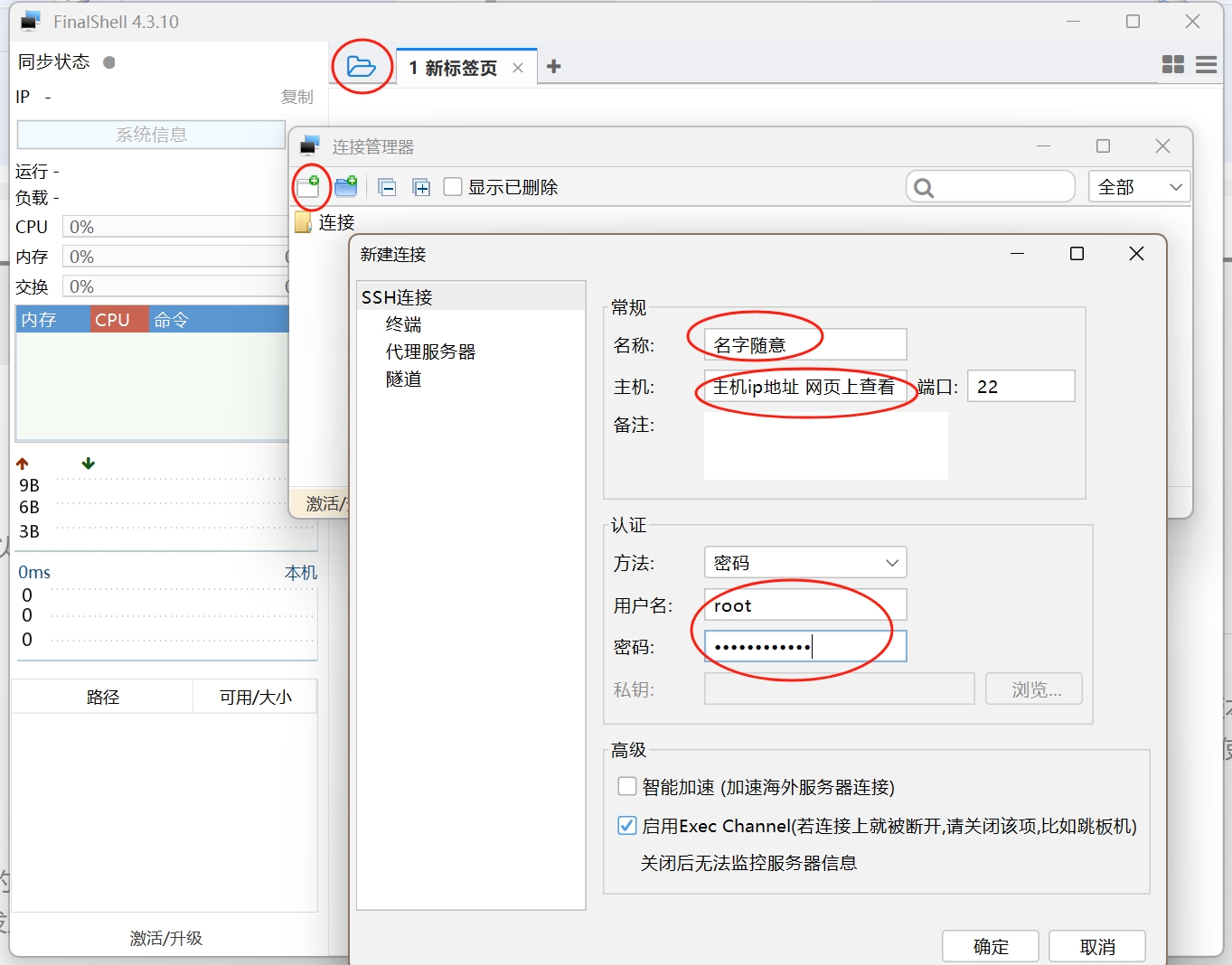
Task: Click the 本机 link in latency panel
Action: point(301,572)
